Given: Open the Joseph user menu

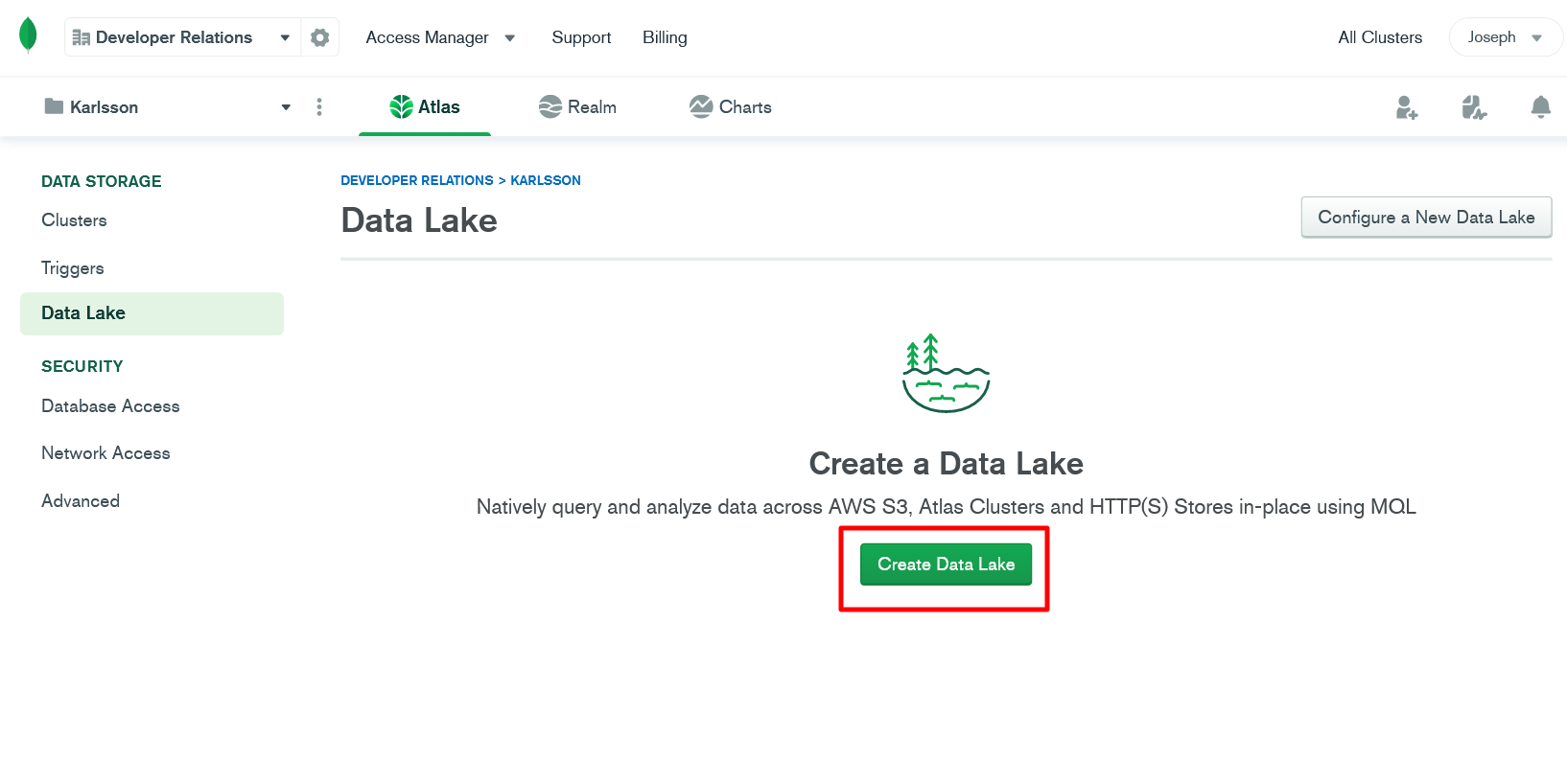Looking at the screenshot, I should (x=1505, y=37).
